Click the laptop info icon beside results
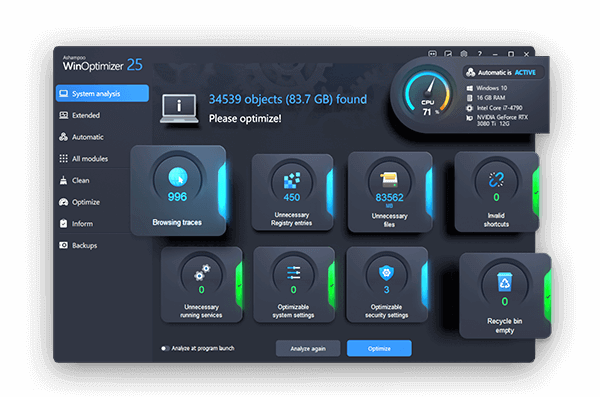Viewport: 600px width, 397px height. click(x=179, y=109)
